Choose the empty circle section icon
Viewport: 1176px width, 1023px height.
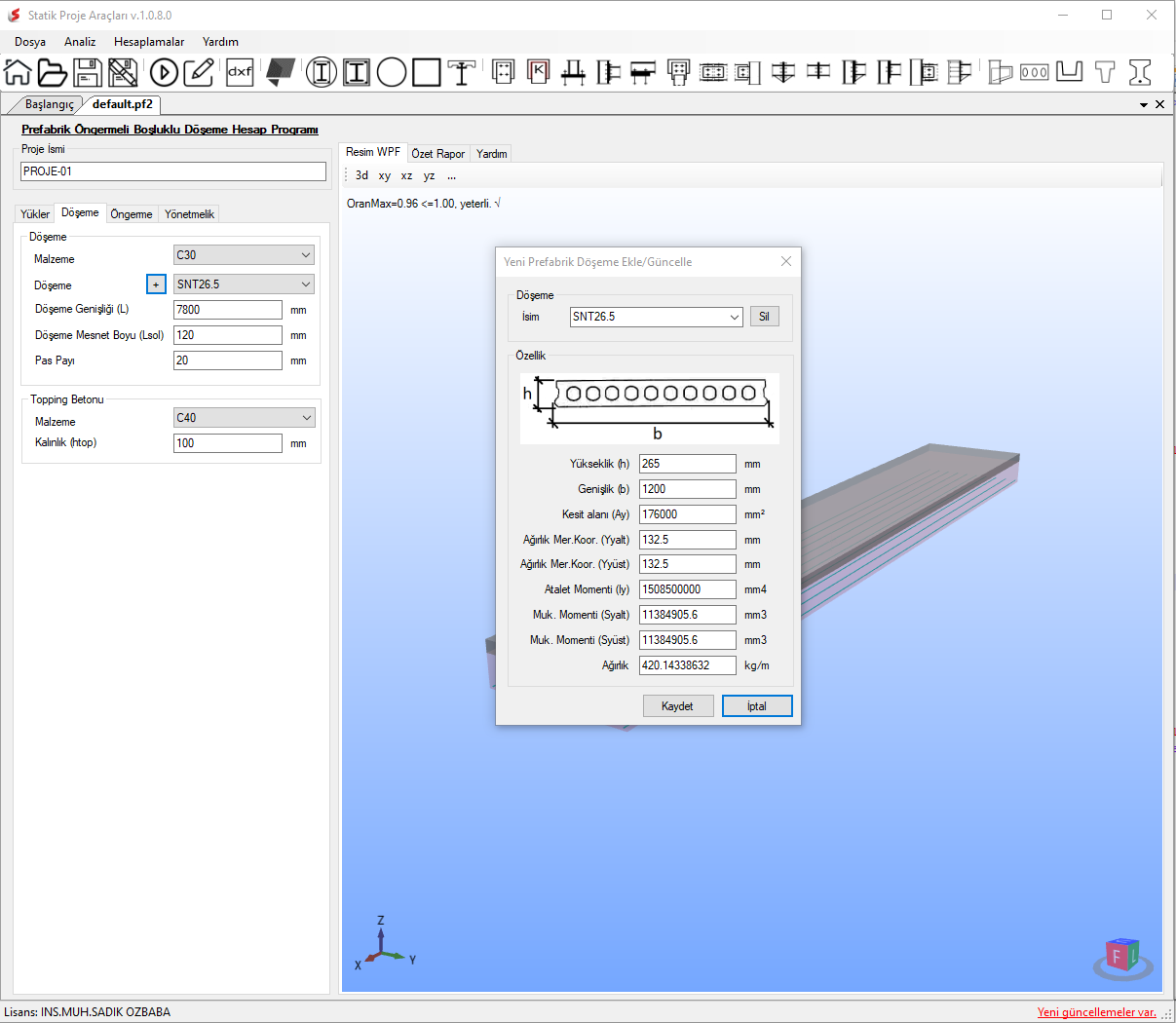point(392,72)
